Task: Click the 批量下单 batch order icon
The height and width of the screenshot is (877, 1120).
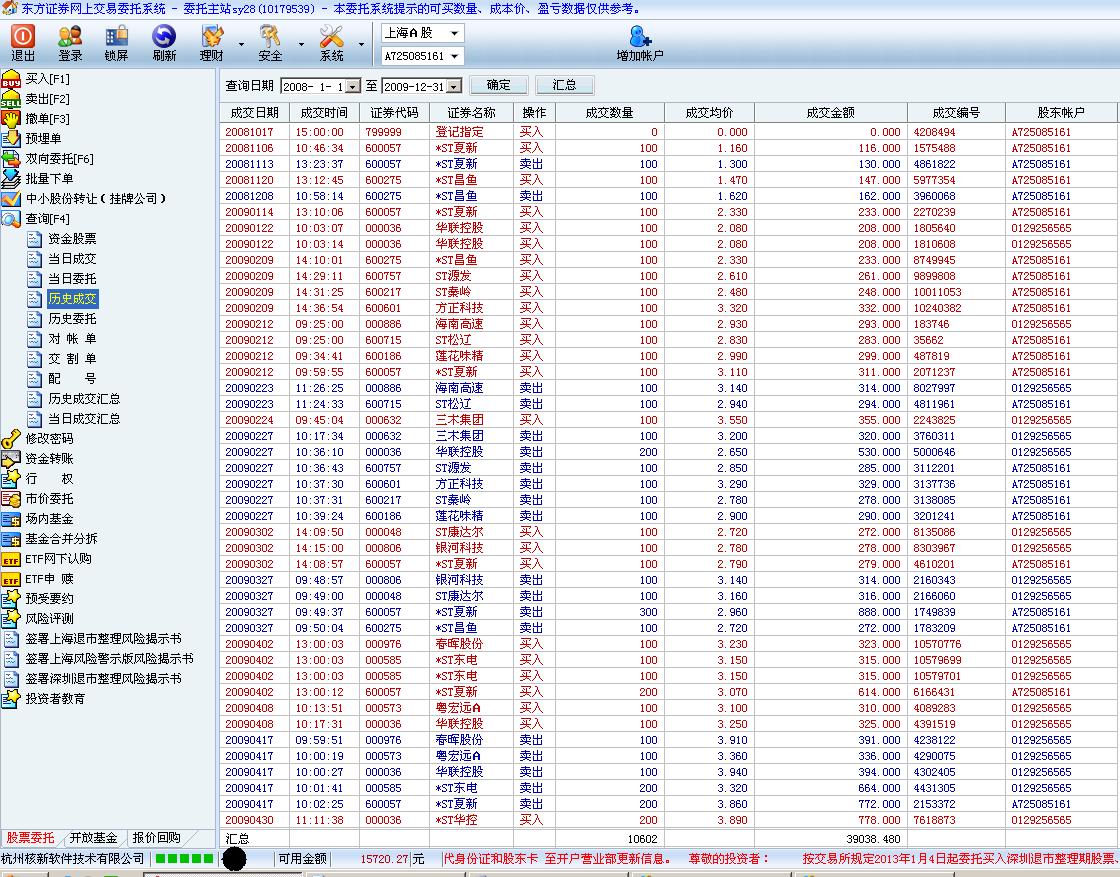Action: 11,179
